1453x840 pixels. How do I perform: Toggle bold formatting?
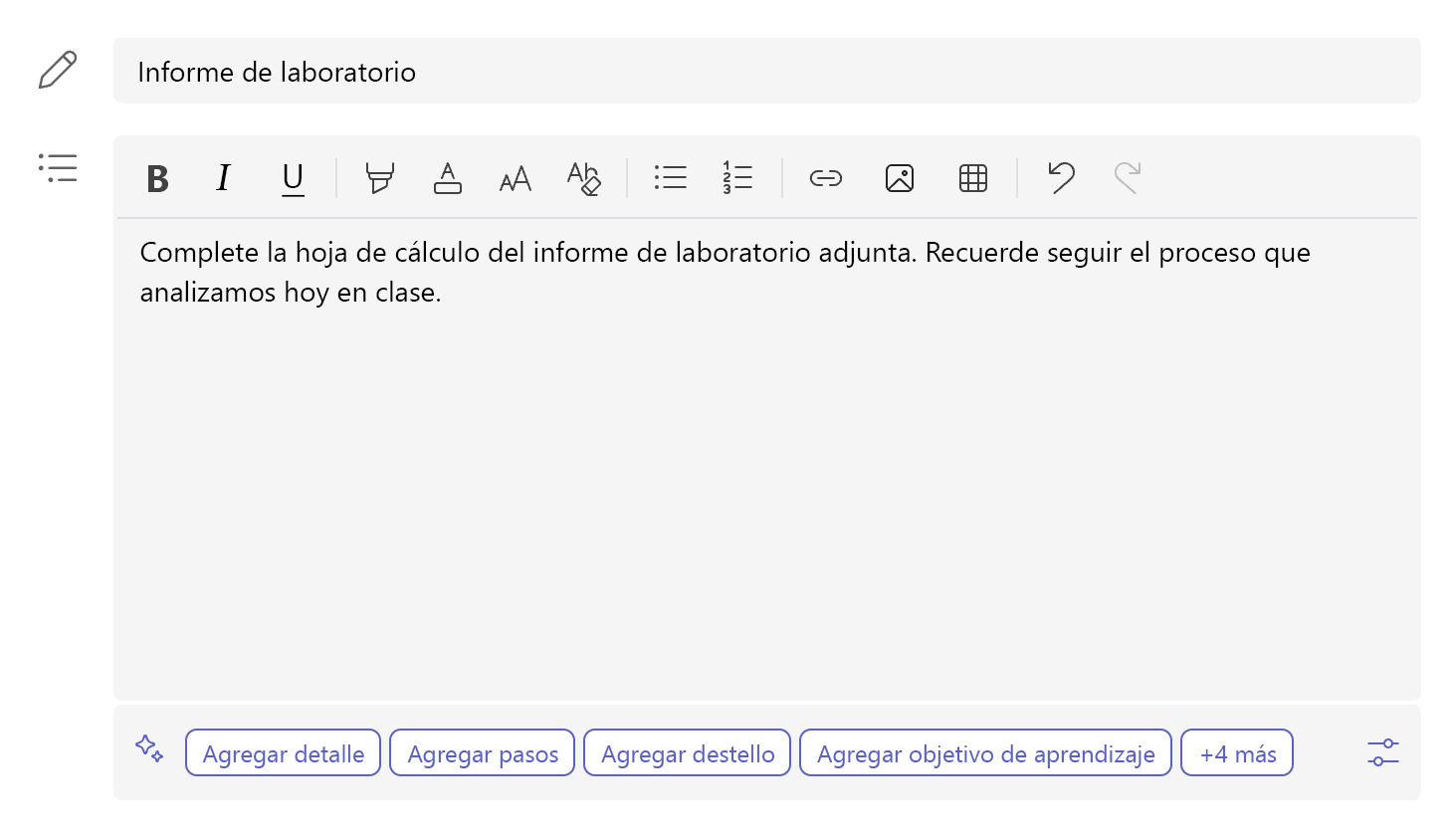click(157, 179)
